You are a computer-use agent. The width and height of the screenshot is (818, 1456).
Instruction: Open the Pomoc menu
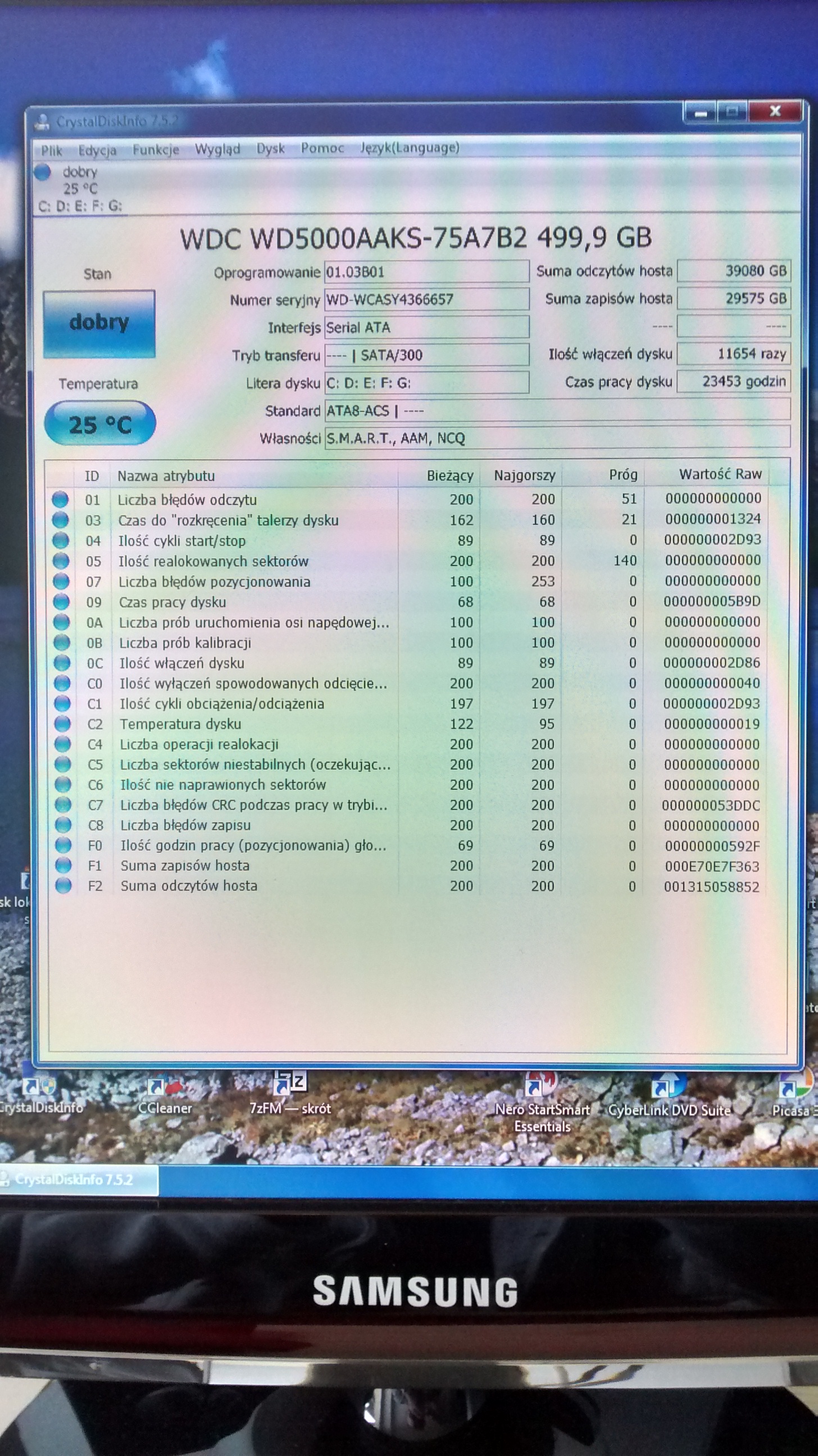pos(322,148)
